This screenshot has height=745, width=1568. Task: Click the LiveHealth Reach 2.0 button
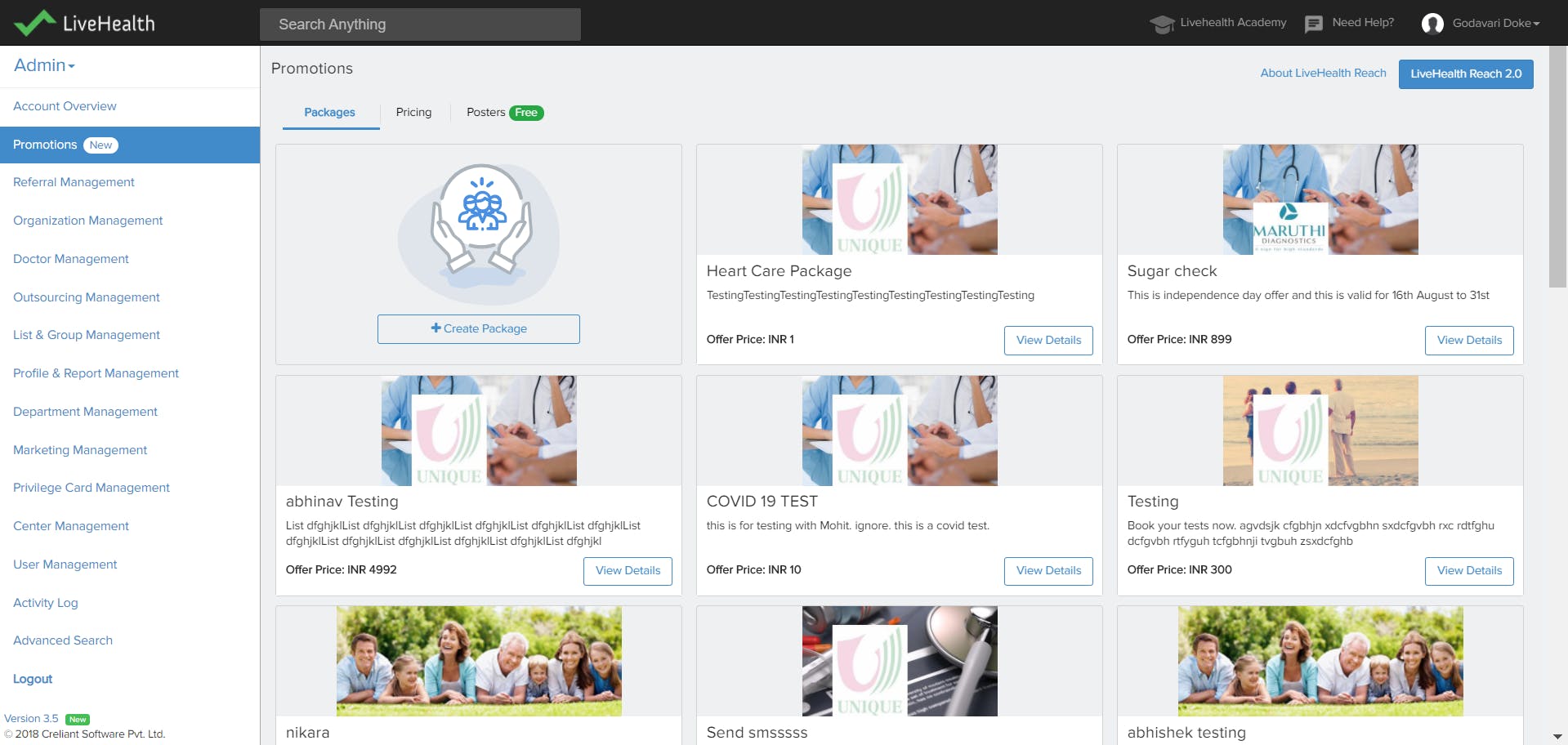click(1466, 74)
